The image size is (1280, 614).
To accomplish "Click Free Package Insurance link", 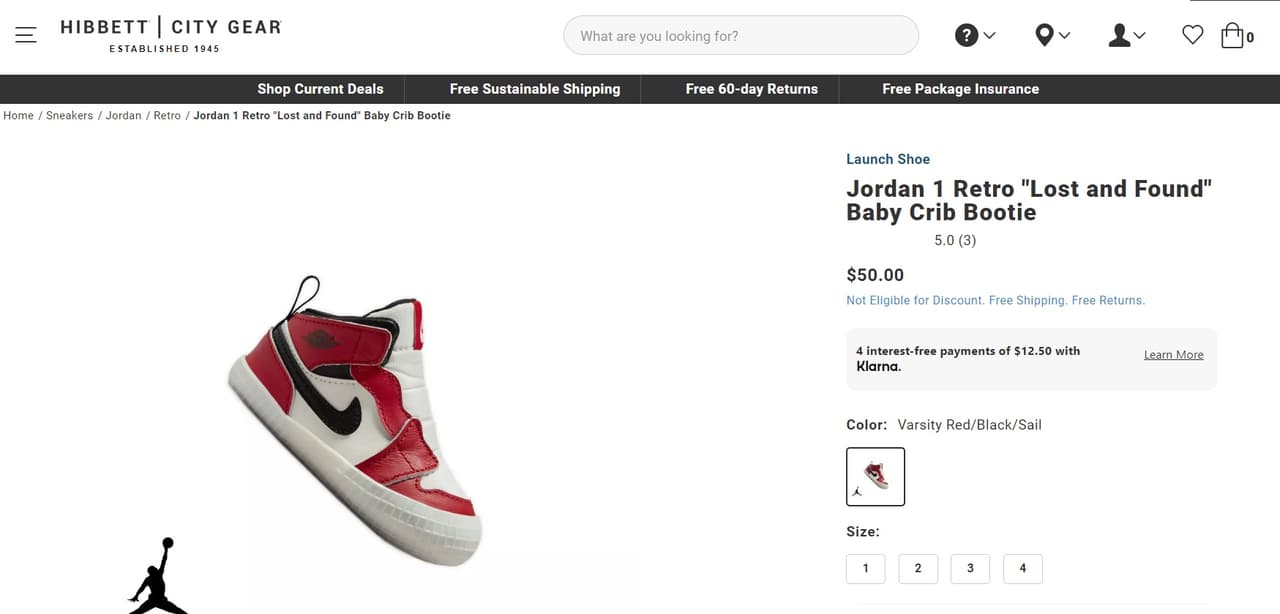I will click(960, 89).
